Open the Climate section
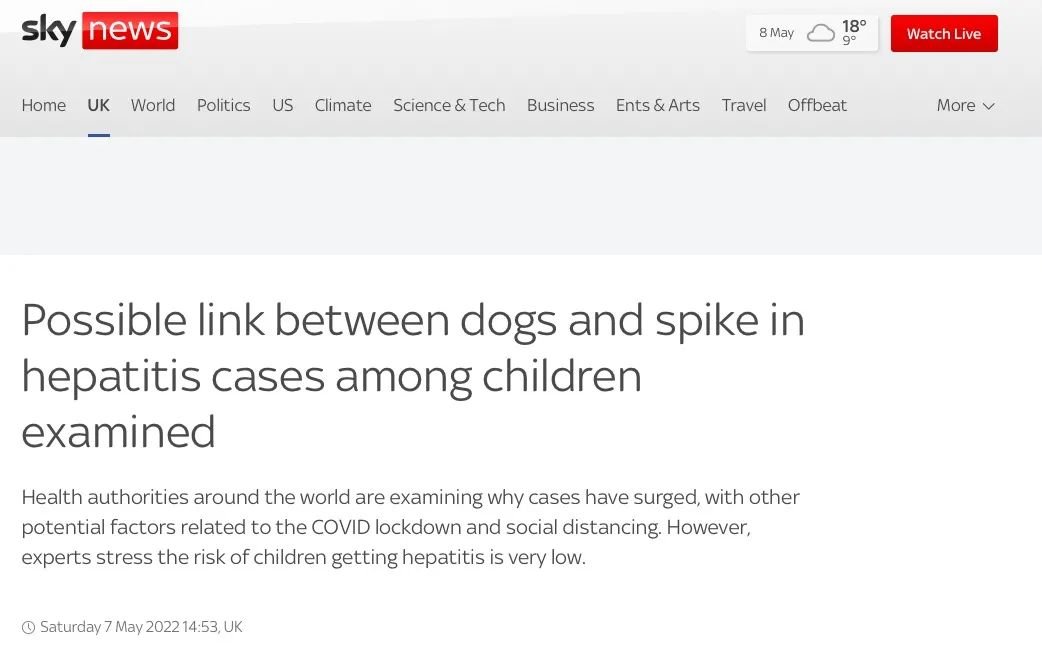1042x660 pixels. click(343, 105)
